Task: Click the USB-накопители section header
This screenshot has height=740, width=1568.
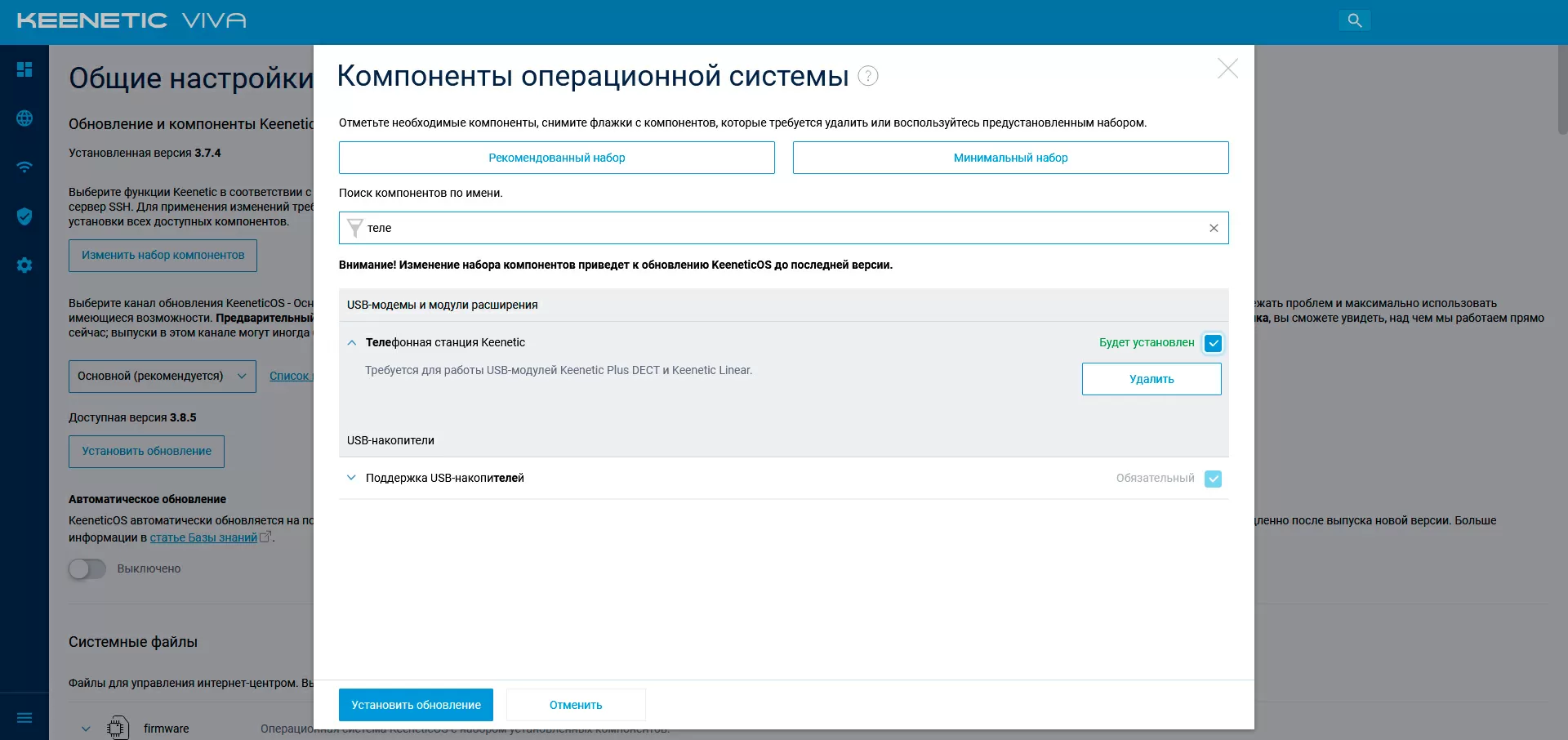Action: 390,440
